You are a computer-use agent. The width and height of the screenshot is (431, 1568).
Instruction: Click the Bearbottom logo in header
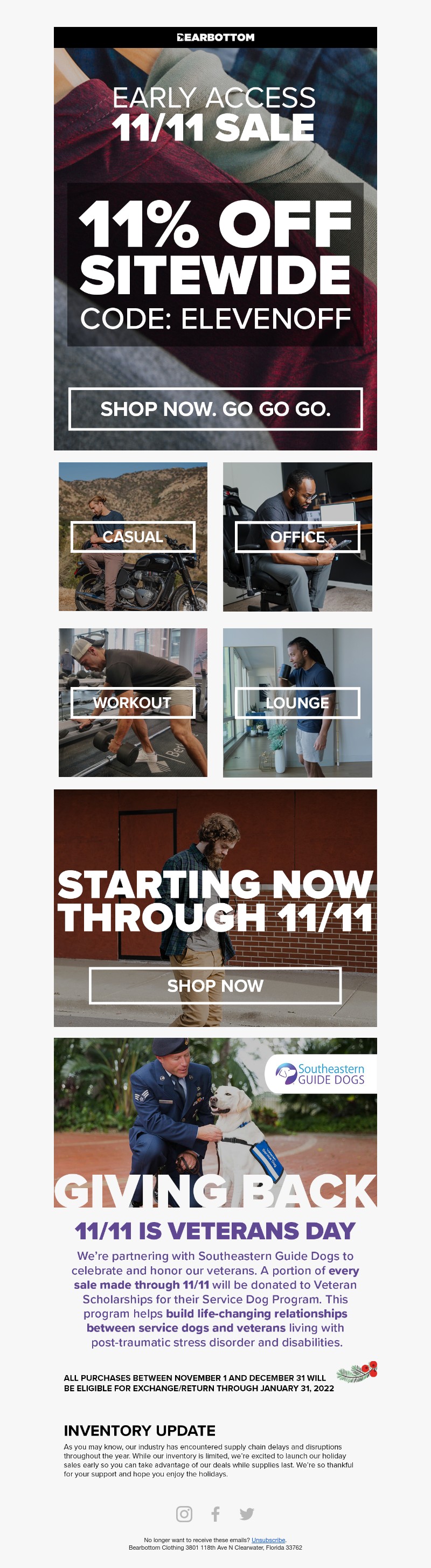215,37
